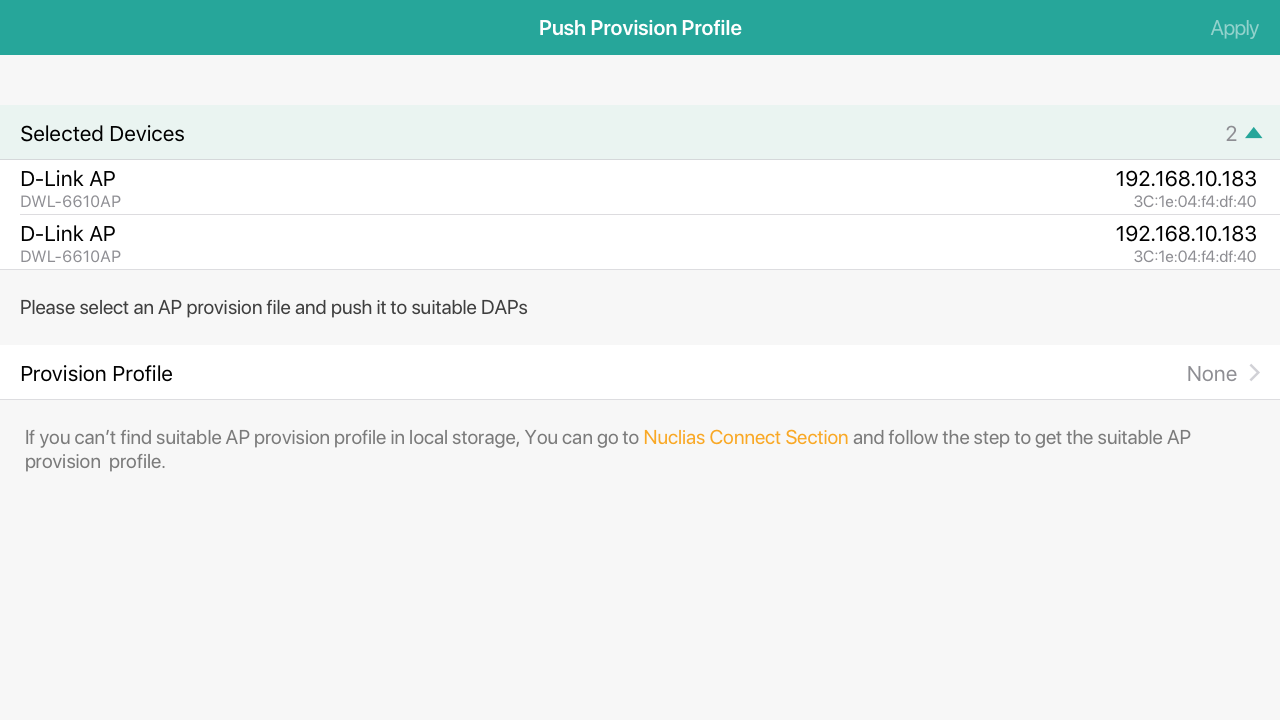1280x720 pixels.
Task: Click the second device's MAC address
Action: (1194, 257)
